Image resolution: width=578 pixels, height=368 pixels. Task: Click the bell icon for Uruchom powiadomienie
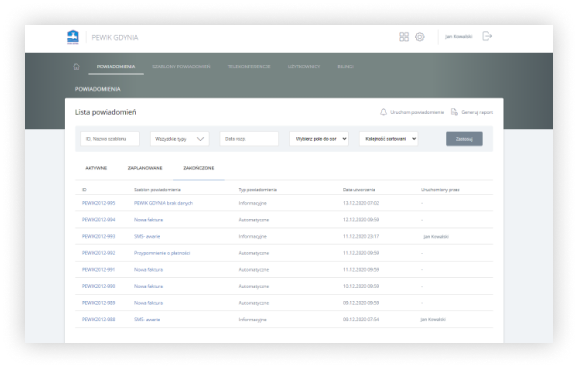click(x=383, y=112)
